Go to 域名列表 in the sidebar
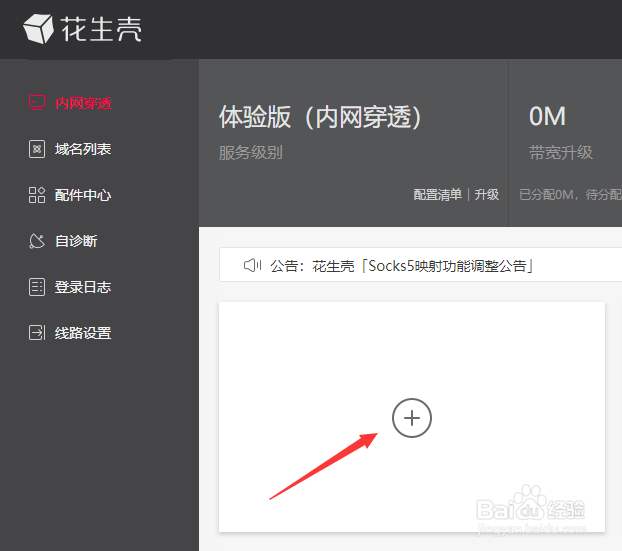 [83, 149]
